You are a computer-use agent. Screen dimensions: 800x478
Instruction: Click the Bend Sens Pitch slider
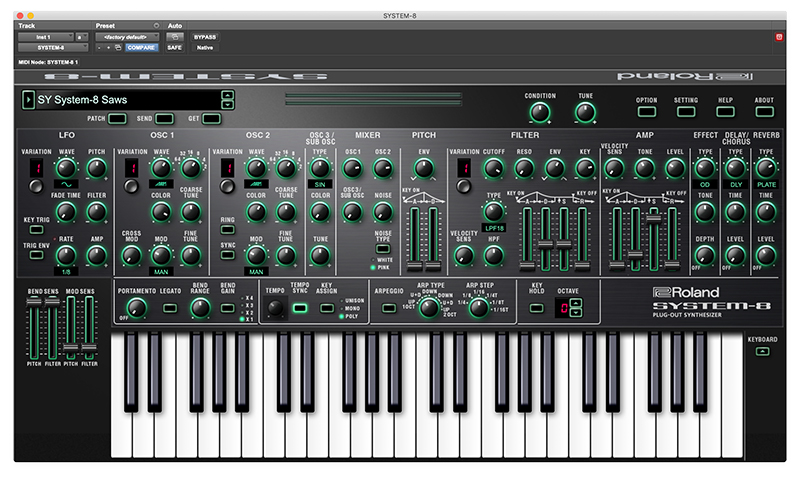point(34,301)
